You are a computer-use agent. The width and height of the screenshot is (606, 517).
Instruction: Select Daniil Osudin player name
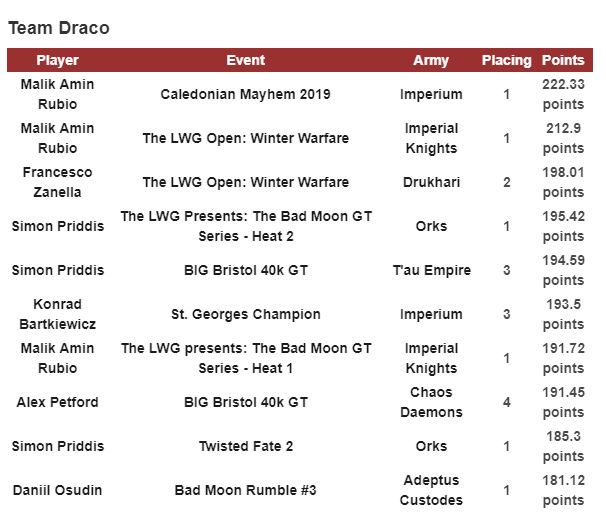(57, 490)
